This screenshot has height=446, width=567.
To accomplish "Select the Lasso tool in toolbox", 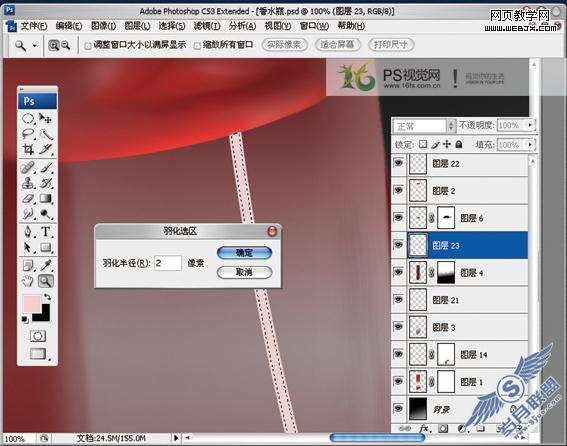I will [x=28, y=134].
